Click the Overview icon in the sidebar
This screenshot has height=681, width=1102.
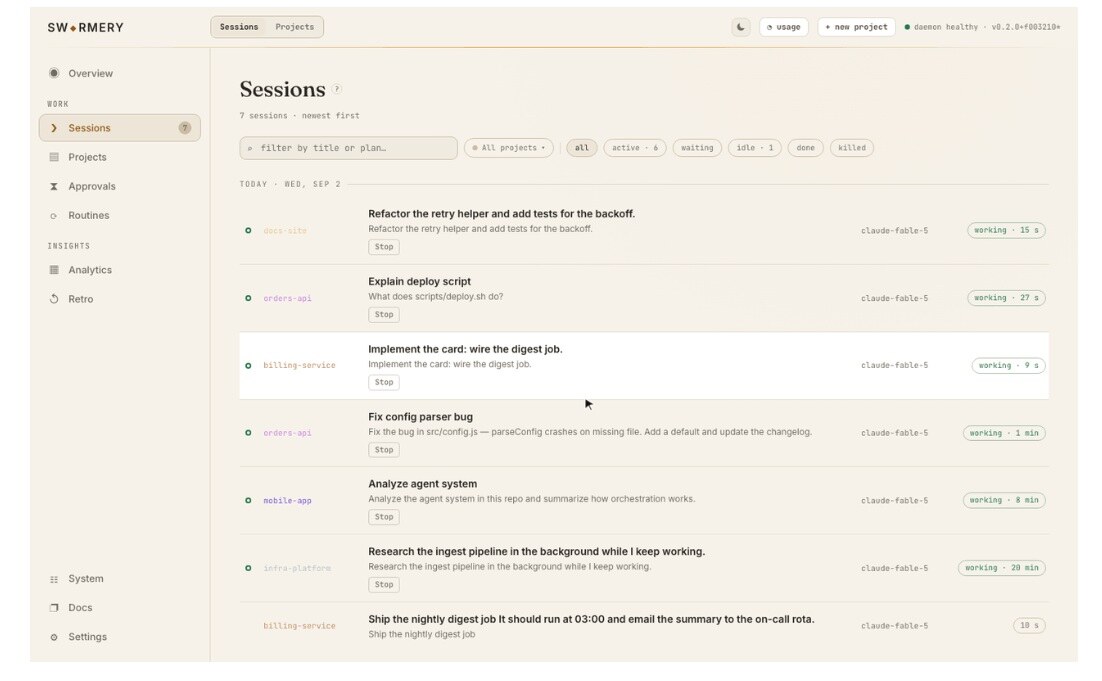(54, 73)
